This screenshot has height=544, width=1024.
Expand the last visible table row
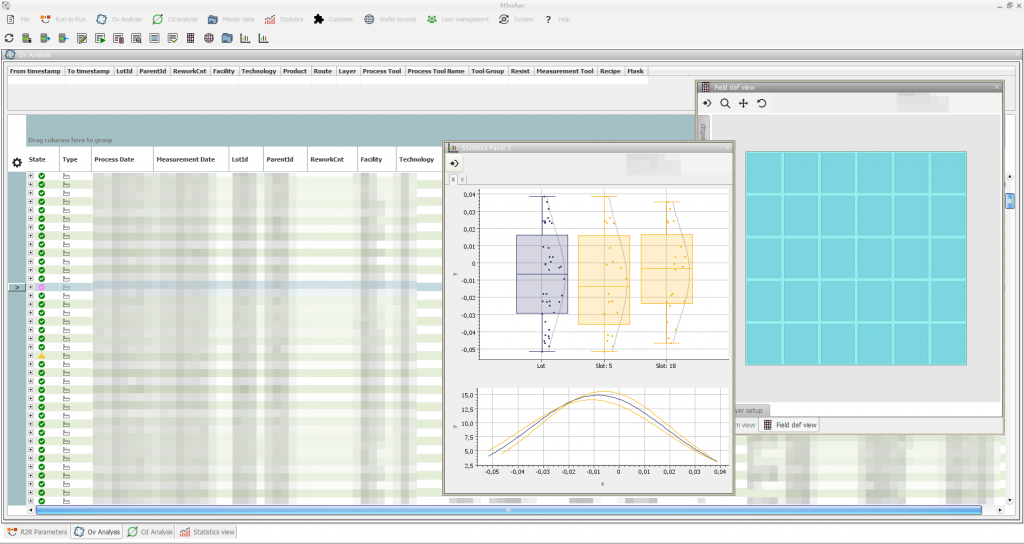(x=31, y=501)
